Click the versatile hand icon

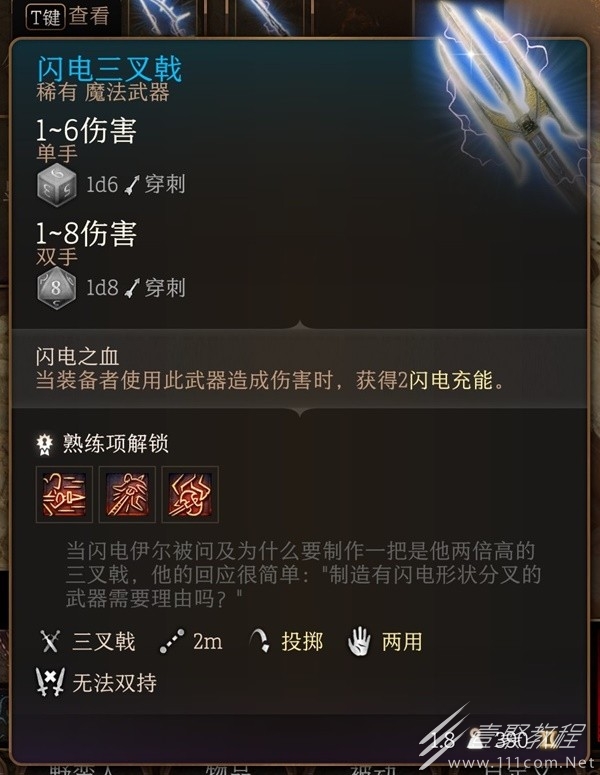359,642
